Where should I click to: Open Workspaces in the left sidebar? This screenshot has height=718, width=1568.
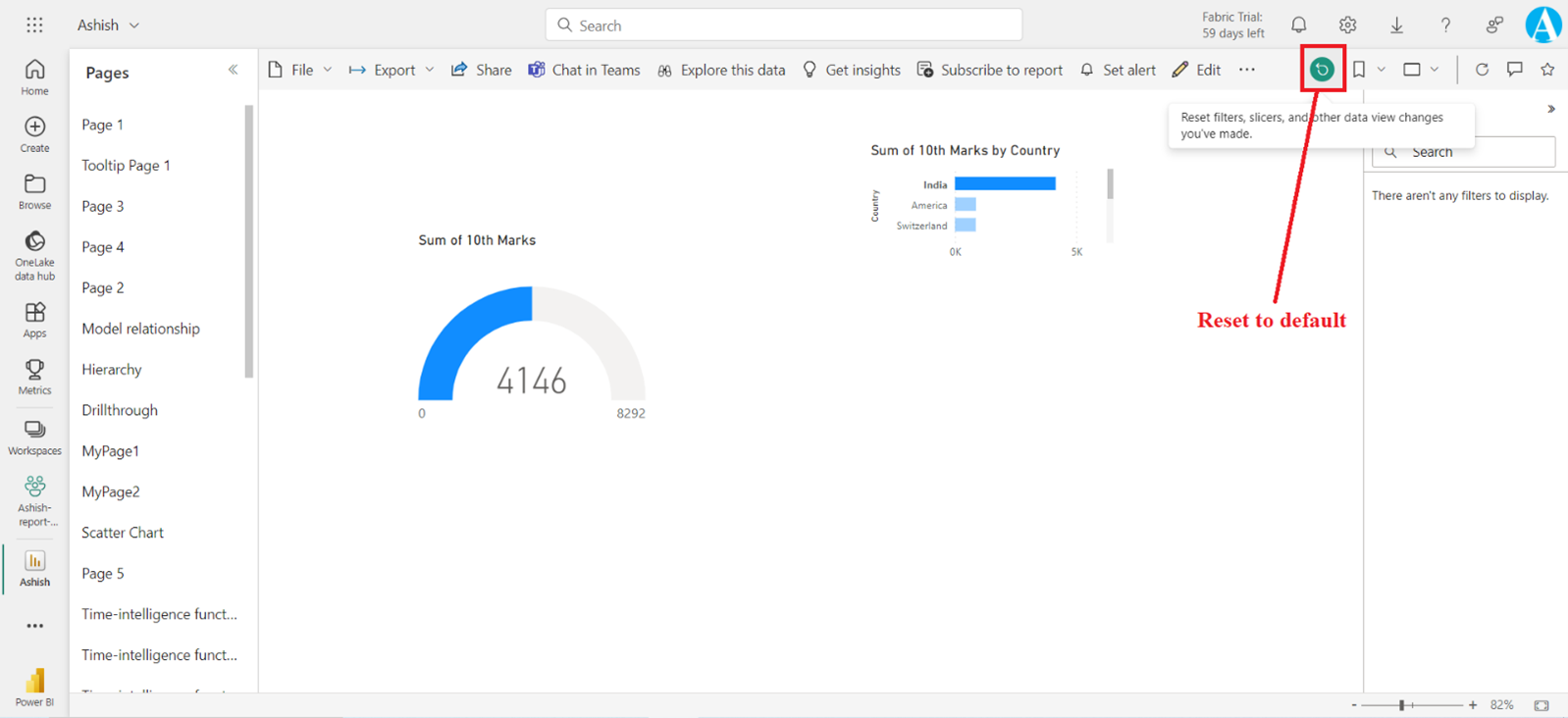point(34,437)
